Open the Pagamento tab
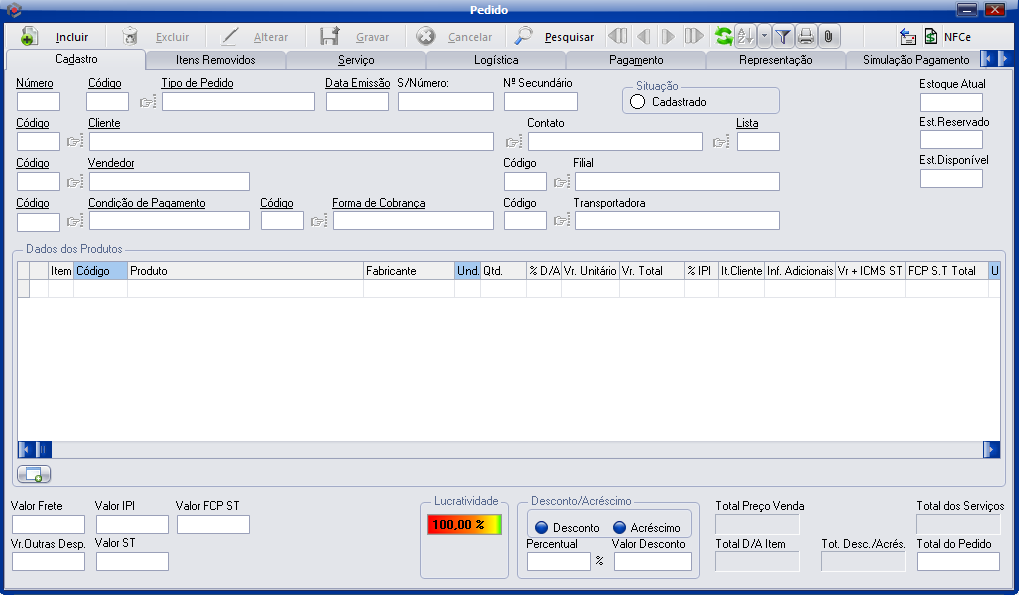Image resolution: width=1019 pixels, height=595 pixels. point(635,60)
